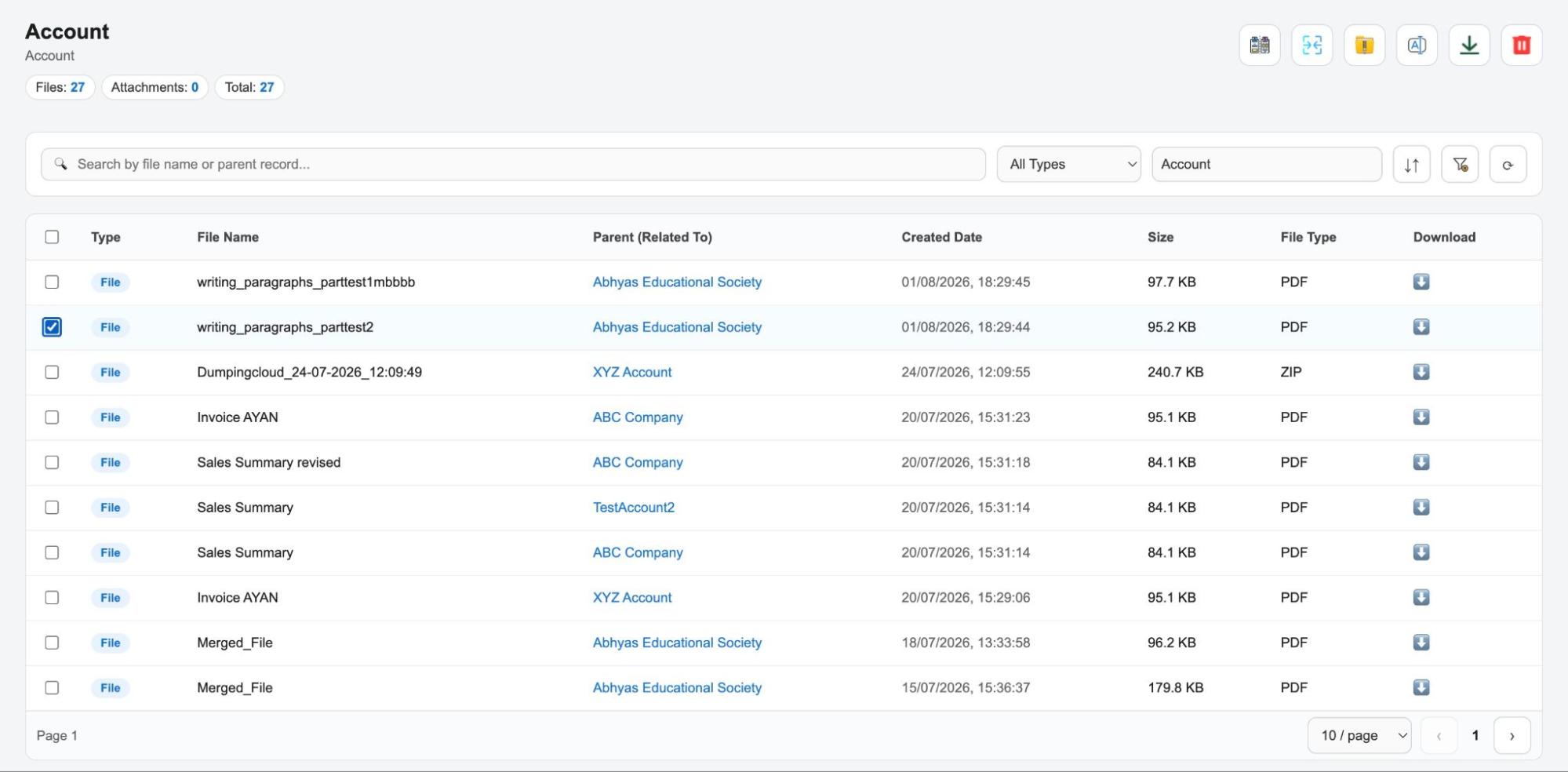The height and width of the screenshot is (772, 1568).
Task: Download the 179.8 KB Merged_File
Action: tap(1421, 688)
